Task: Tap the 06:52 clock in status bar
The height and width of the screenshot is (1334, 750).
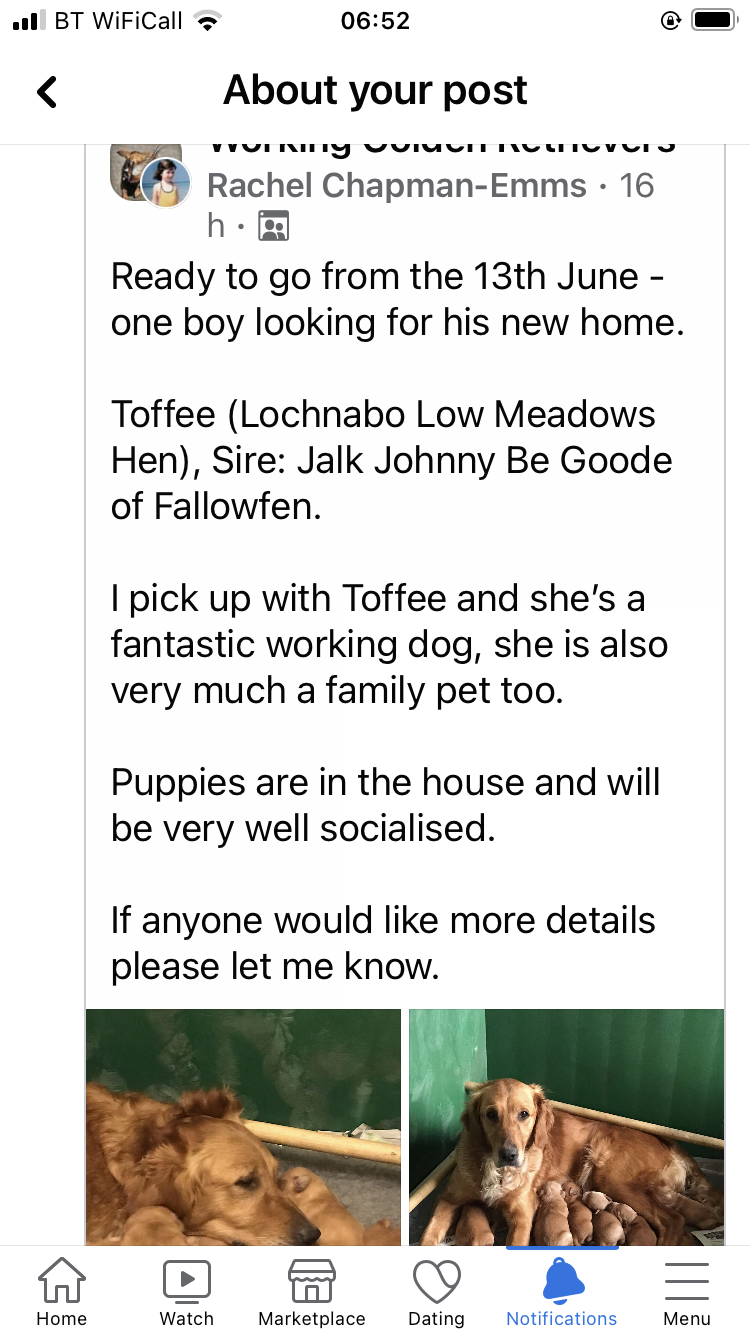Action: (x=375, y=21)
